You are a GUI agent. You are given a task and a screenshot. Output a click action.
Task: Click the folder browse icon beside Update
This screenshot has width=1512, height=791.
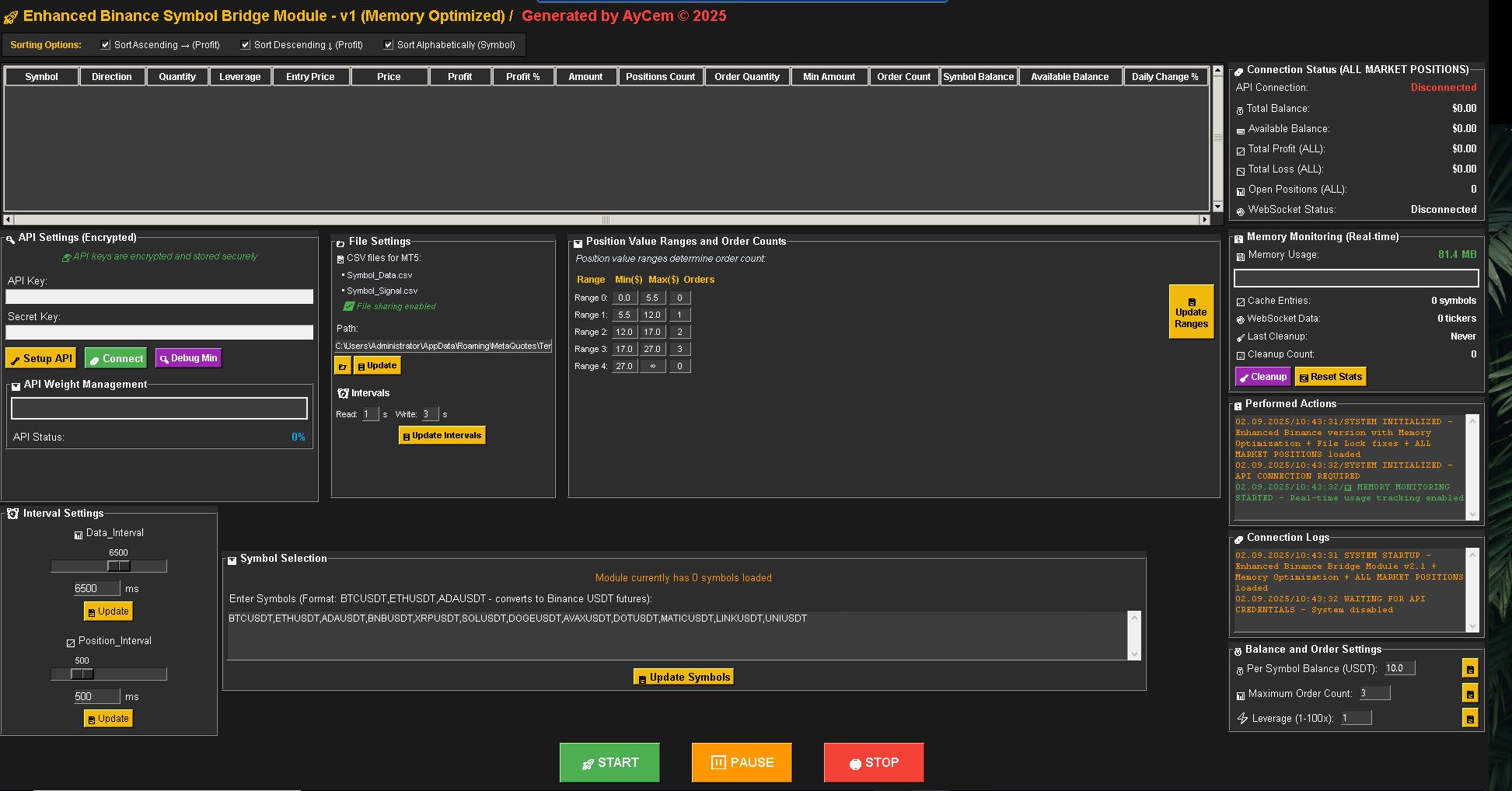pyautogui.click(x=343, y=365)
